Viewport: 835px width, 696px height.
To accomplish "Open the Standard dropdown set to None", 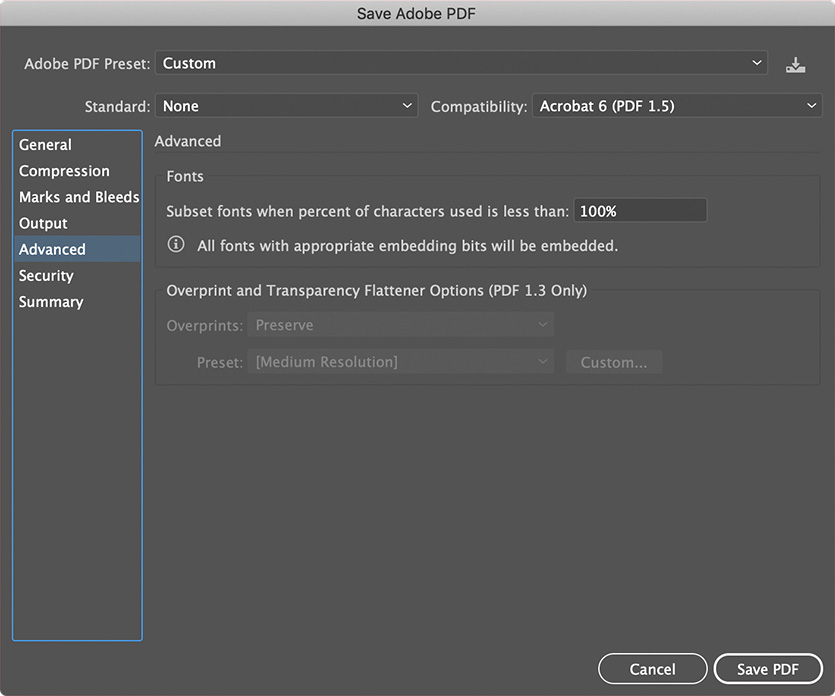I will (x=286, y=106).
